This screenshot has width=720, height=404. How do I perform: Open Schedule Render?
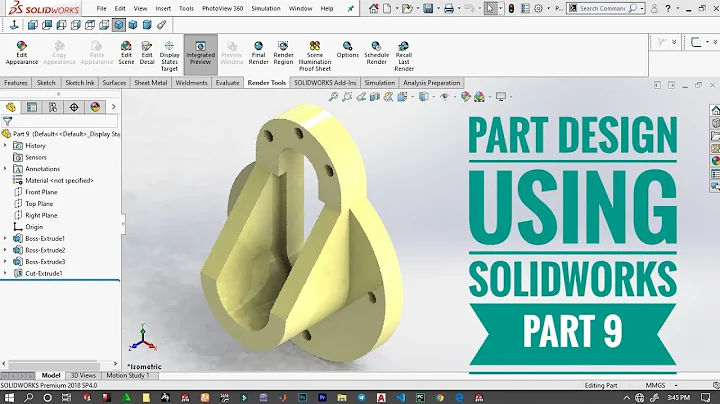point(377,53)
